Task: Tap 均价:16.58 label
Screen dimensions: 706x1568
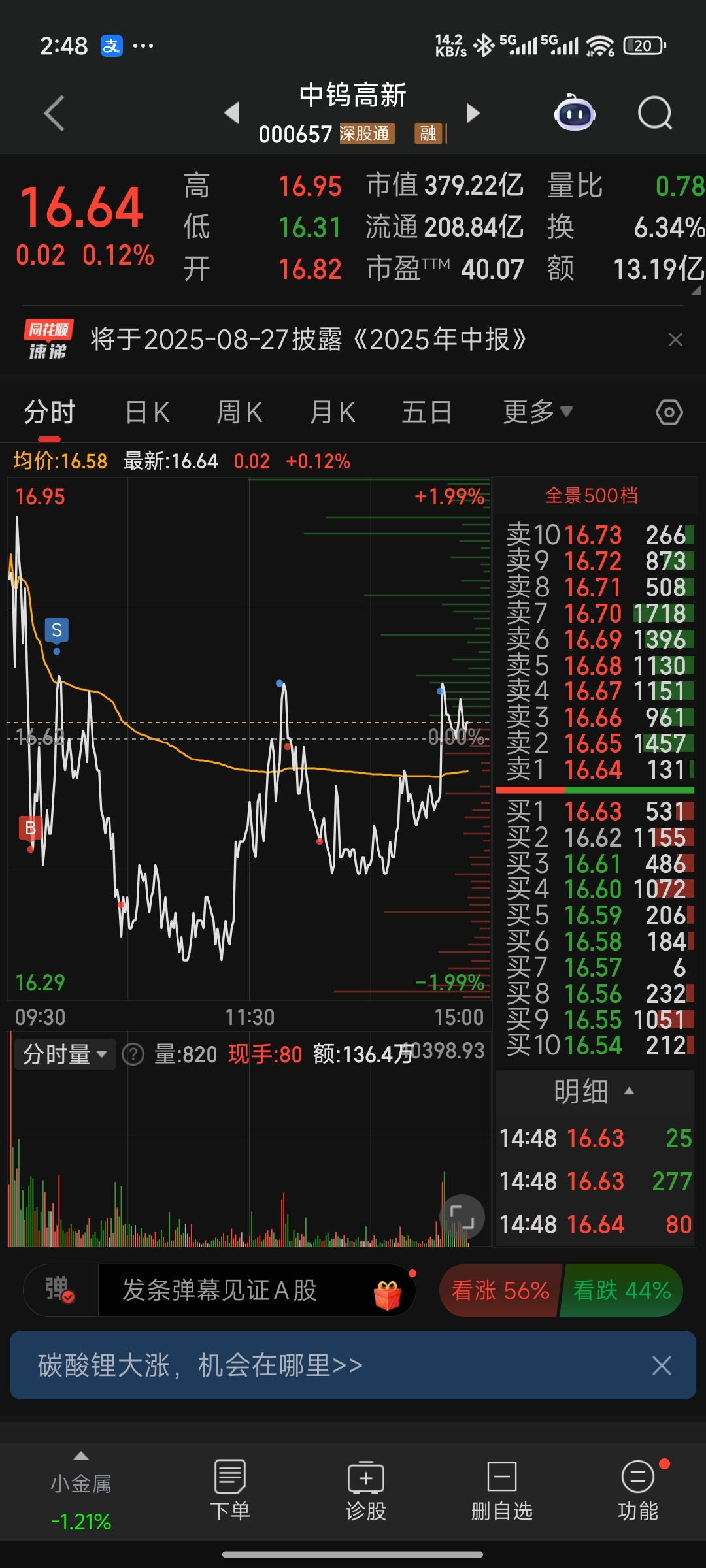Action: [60, 461]
